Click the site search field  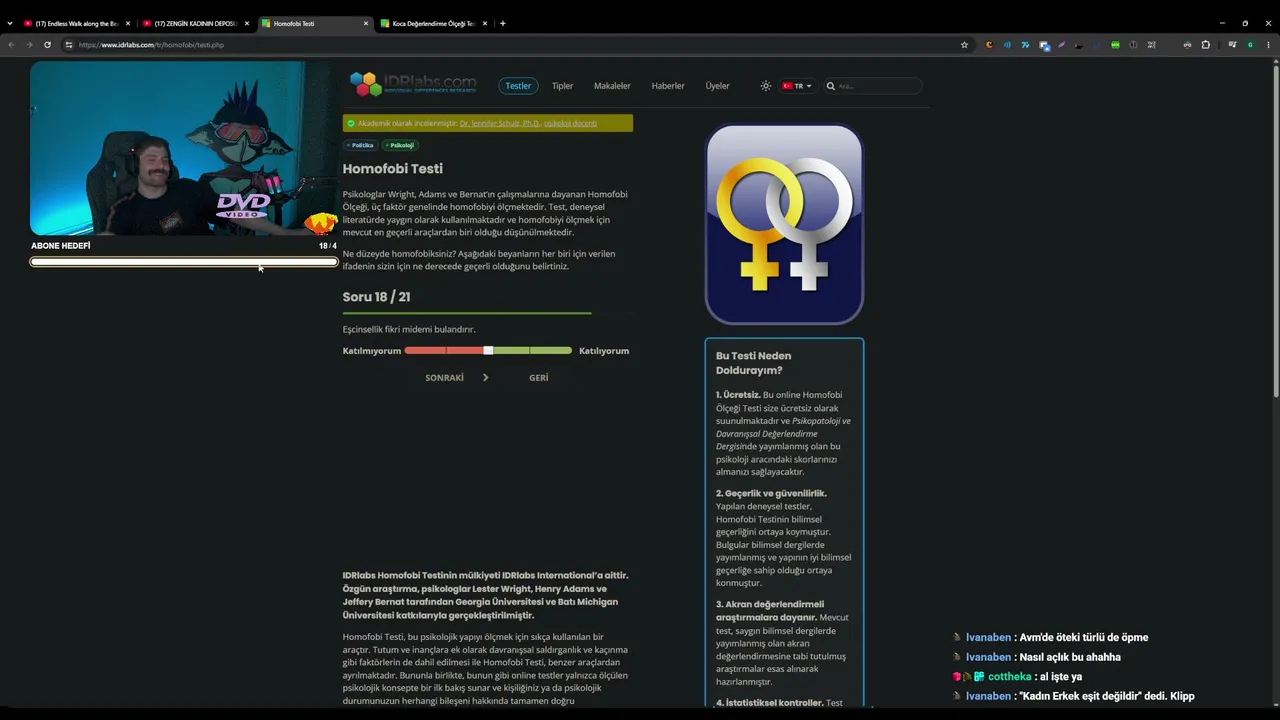tap(872, 86)
